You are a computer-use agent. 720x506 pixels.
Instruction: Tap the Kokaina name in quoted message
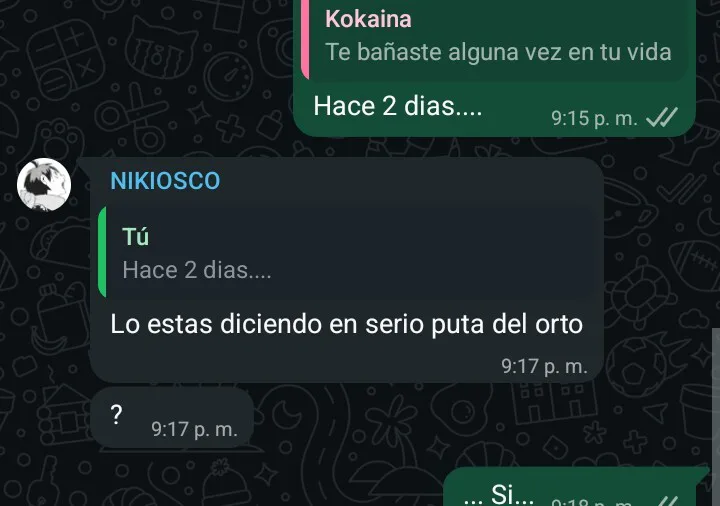(368, 19)
